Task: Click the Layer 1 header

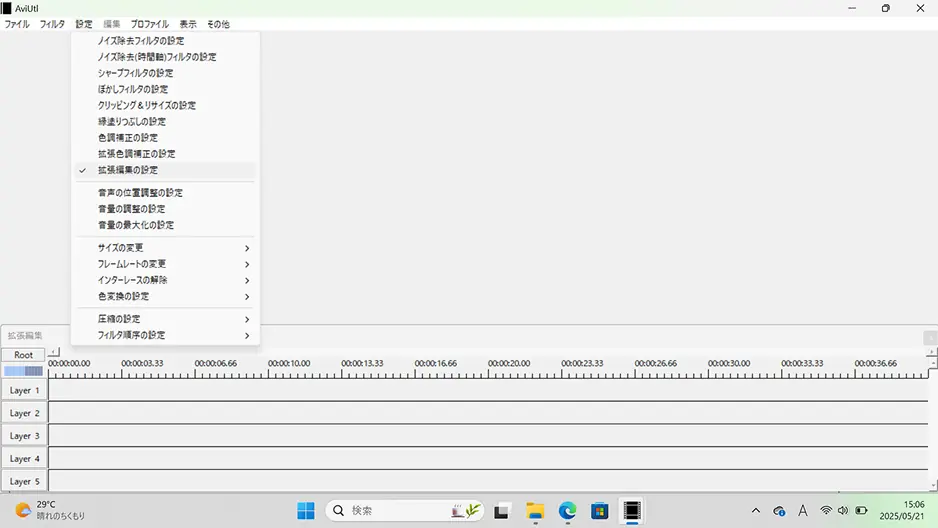Action: (x=24, y=390)
